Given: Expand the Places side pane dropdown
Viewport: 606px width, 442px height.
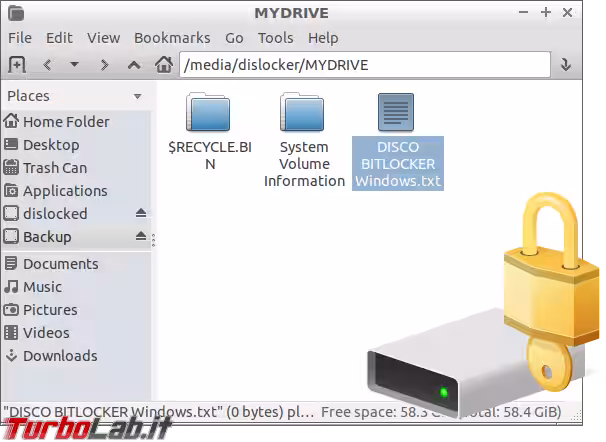Looking at the screenshot, I should click(137, 96).
